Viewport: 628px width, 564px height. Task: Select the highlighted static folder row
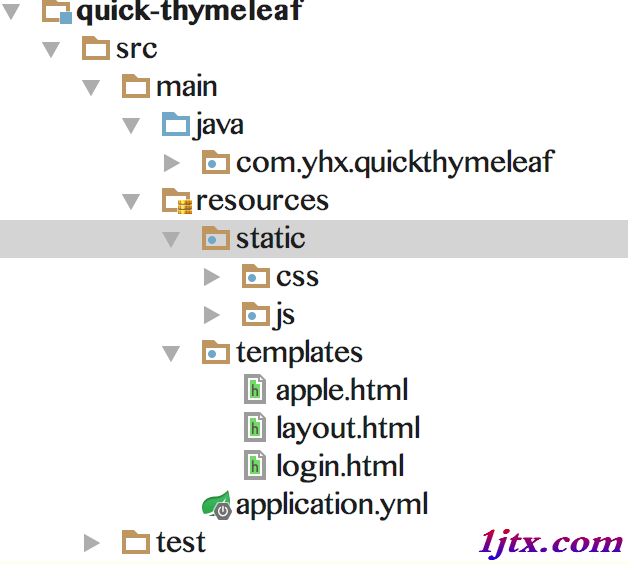(314, 239)
